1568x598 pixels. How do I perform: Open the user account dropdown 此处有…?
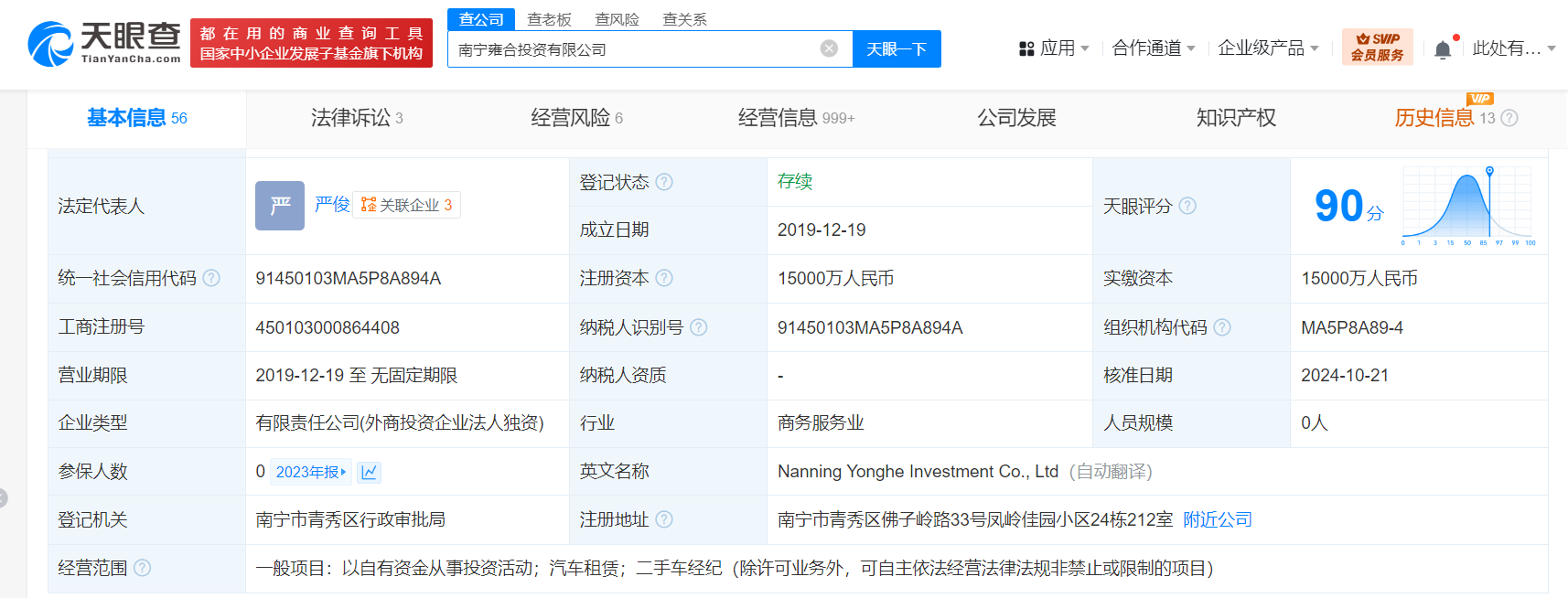coord(1513,48)
